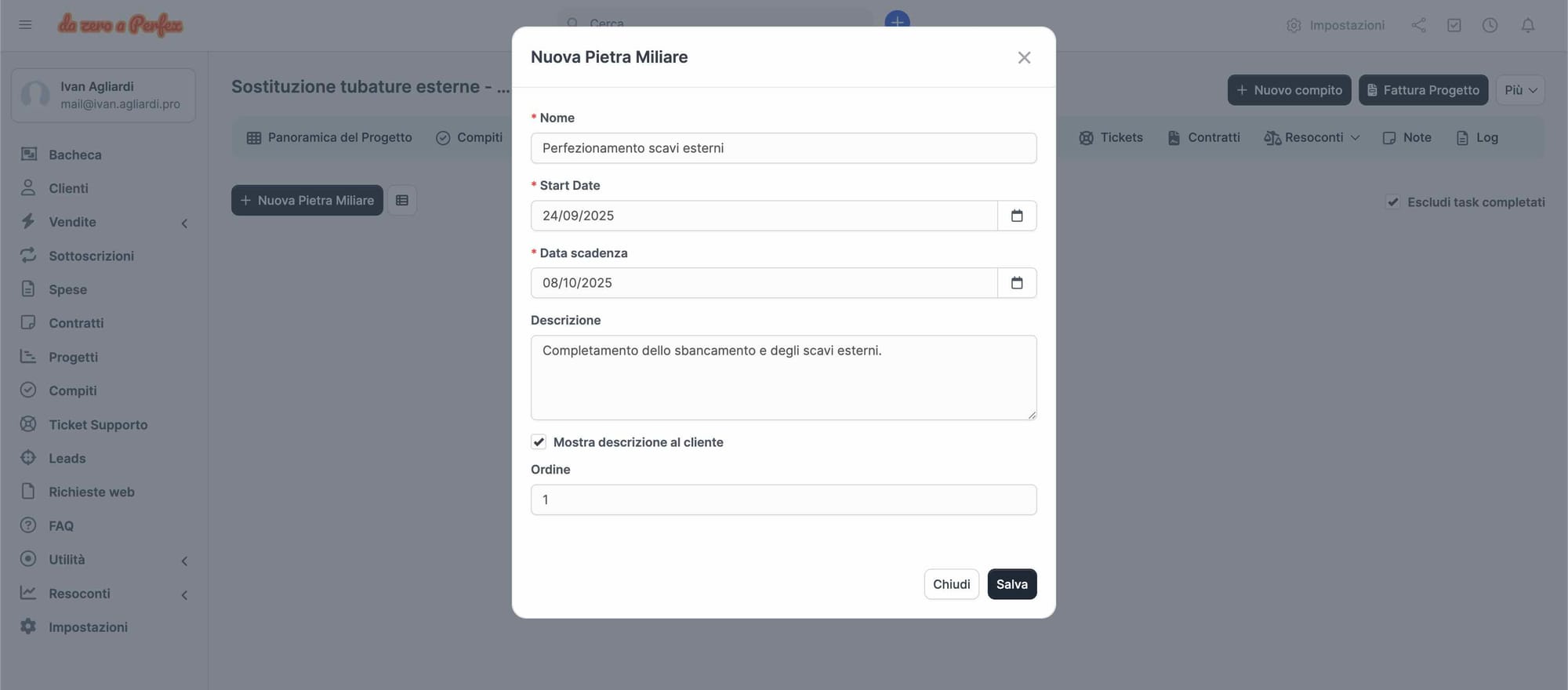Viewport: 1568px width, 690px height.
Task: Click the Chiudi button
Action: coord(951,584)
